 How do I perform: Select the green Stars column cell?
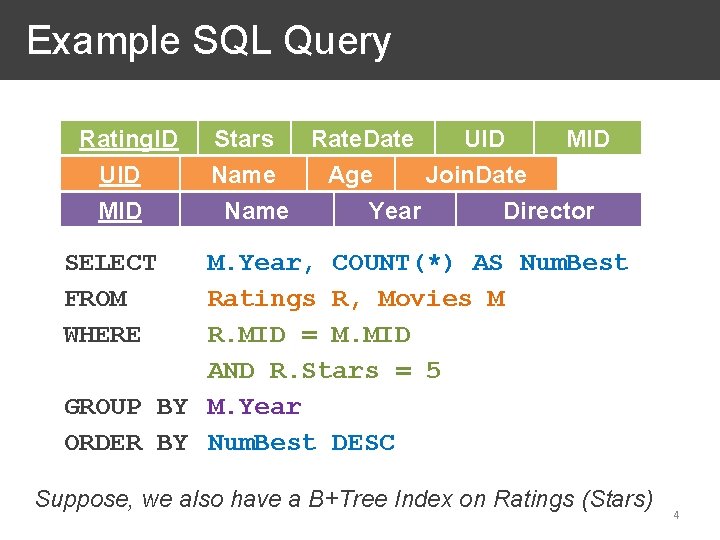(244, 138)
